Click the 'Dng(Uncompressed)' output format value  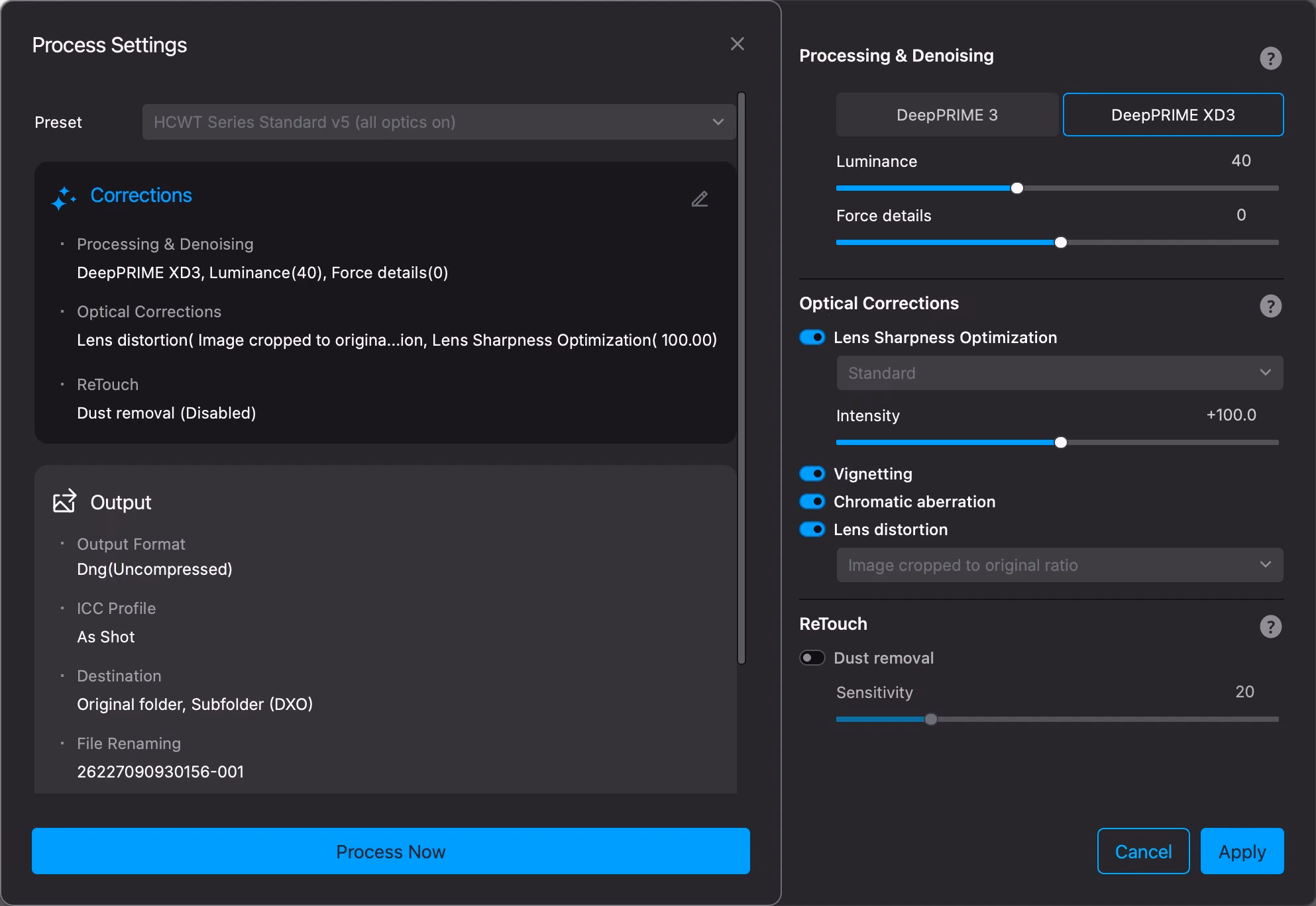click(154, 570)
